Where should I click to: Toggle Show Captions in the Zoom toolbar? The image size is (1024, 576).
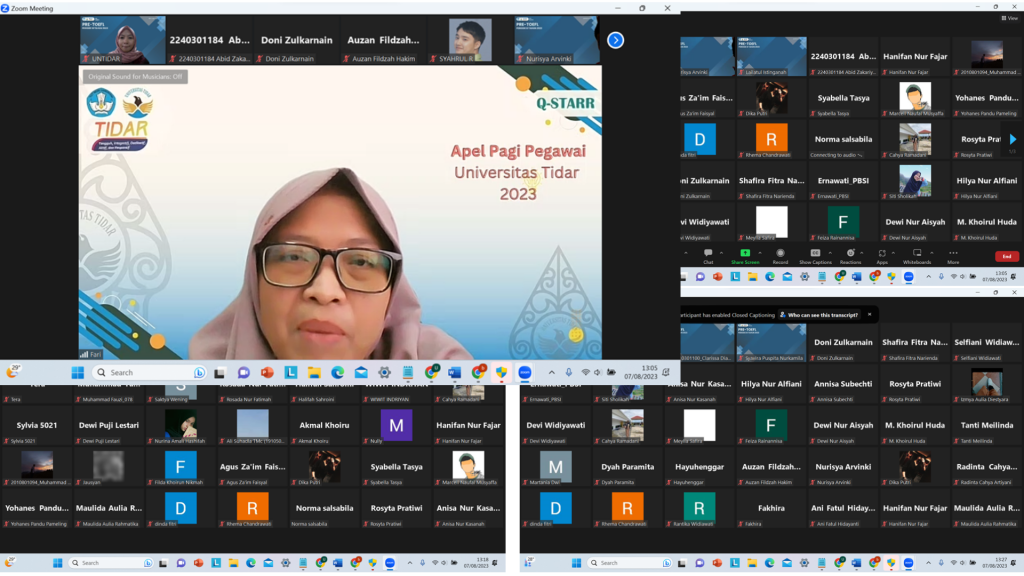pos(815,255)
